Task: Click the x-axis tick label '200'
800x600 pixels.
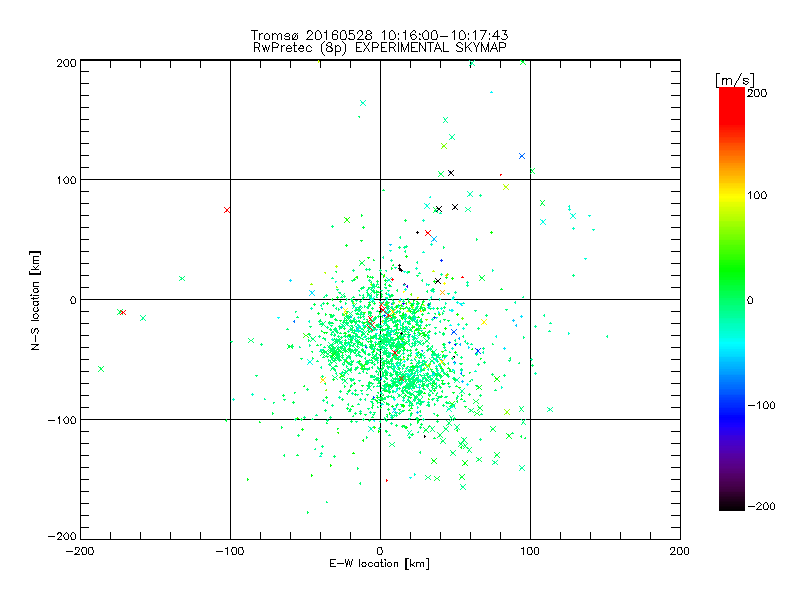Action: [680, 551]
